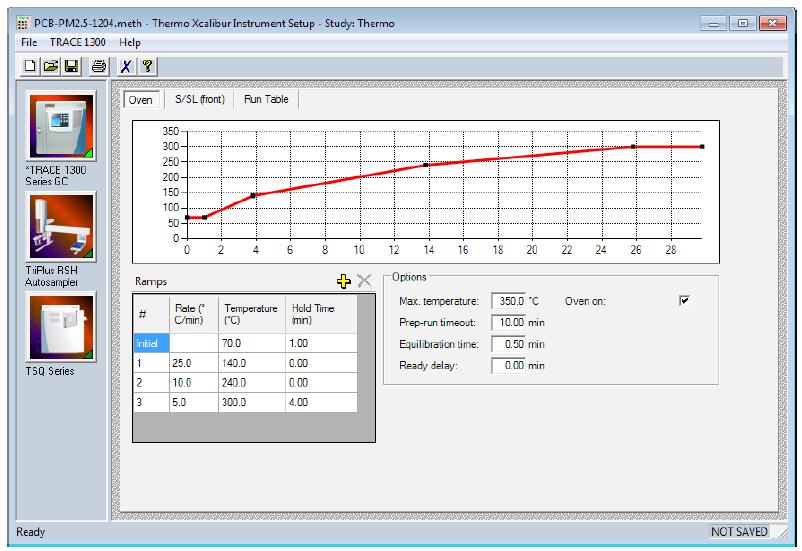The width and height of the screenshot is (802, 551).
Task: Open the Help menu
Action: click(x=130, y=43)
